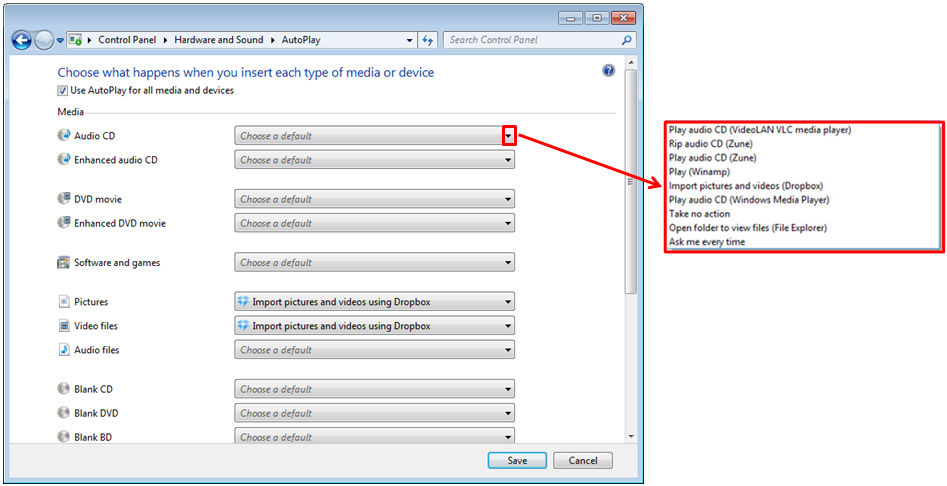The width and height of the screenshot is (947, 486).
Task: Click the search magnifier icon
Action: [626, 40]
